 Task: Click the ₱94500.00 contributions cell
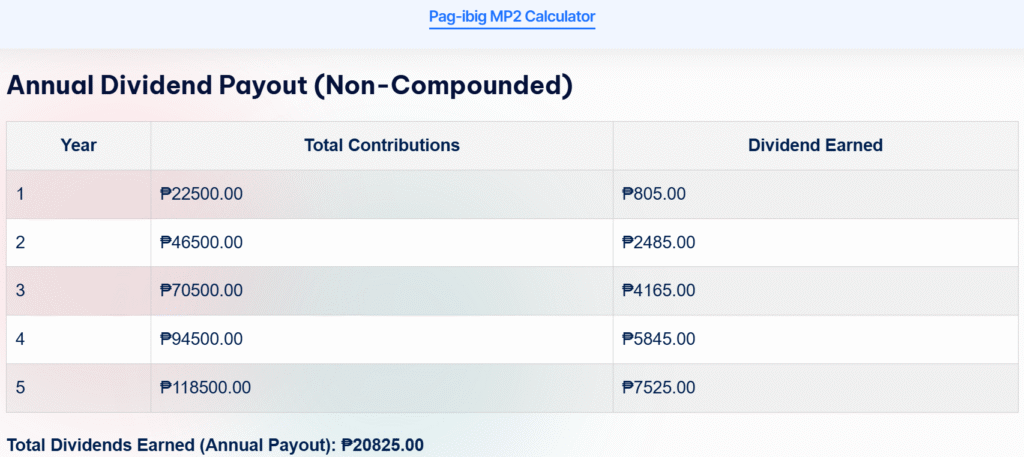[x=382, y=339]
